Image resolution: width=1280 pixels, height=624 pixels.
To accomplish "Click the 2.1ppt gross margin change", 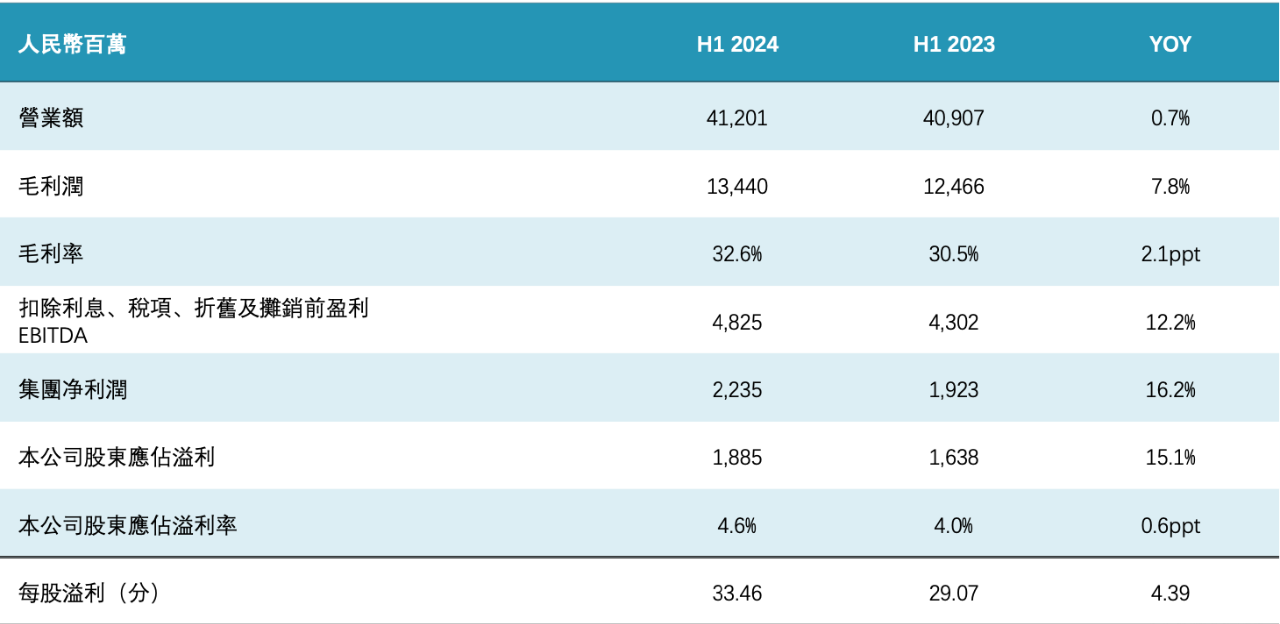I will coord(1170,254).
